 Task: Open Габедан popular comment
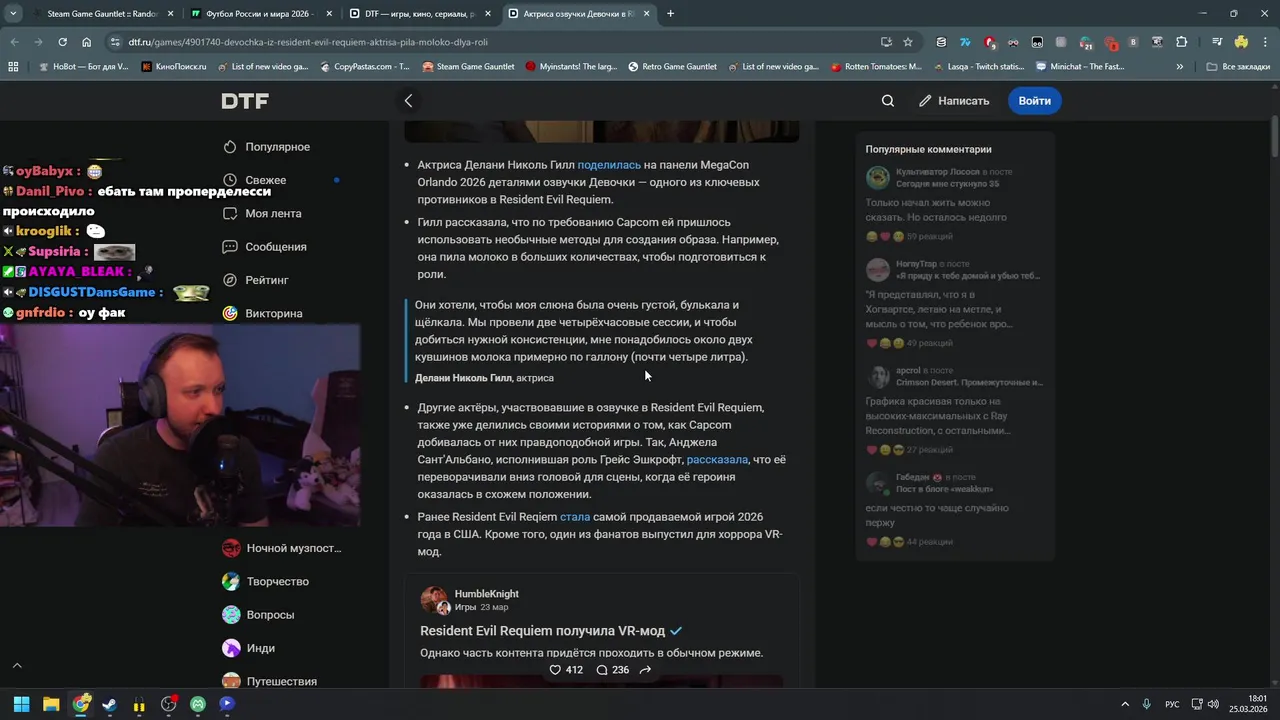point(955,508)
